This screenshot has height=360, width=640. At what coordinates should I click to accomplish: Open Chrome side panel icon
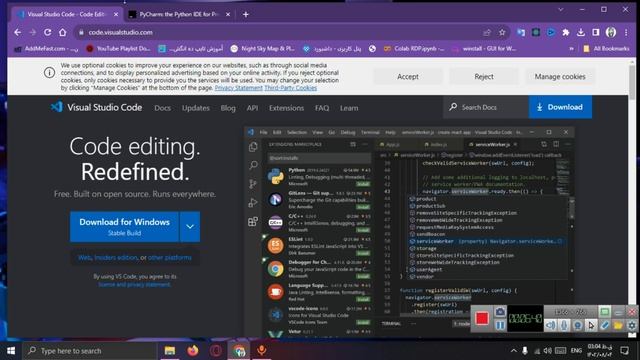pos(596,32)
